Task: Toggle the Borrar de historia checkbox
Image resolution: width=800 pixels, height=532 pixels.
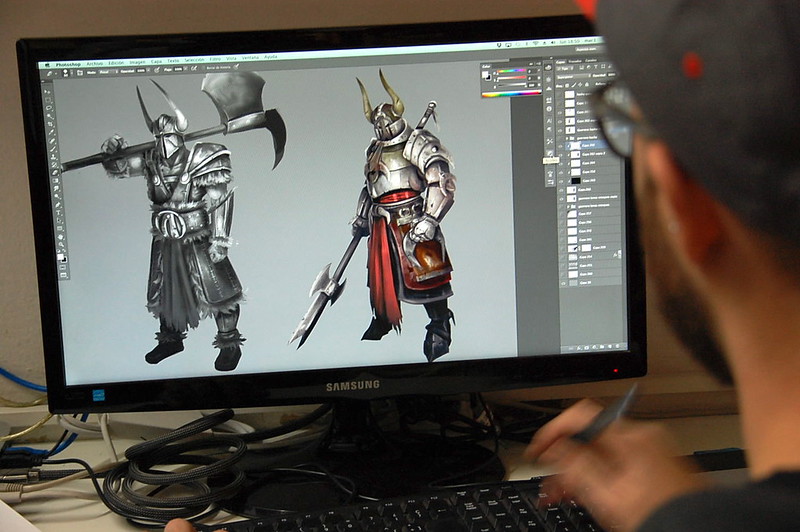Action: (x=203, y=68)
